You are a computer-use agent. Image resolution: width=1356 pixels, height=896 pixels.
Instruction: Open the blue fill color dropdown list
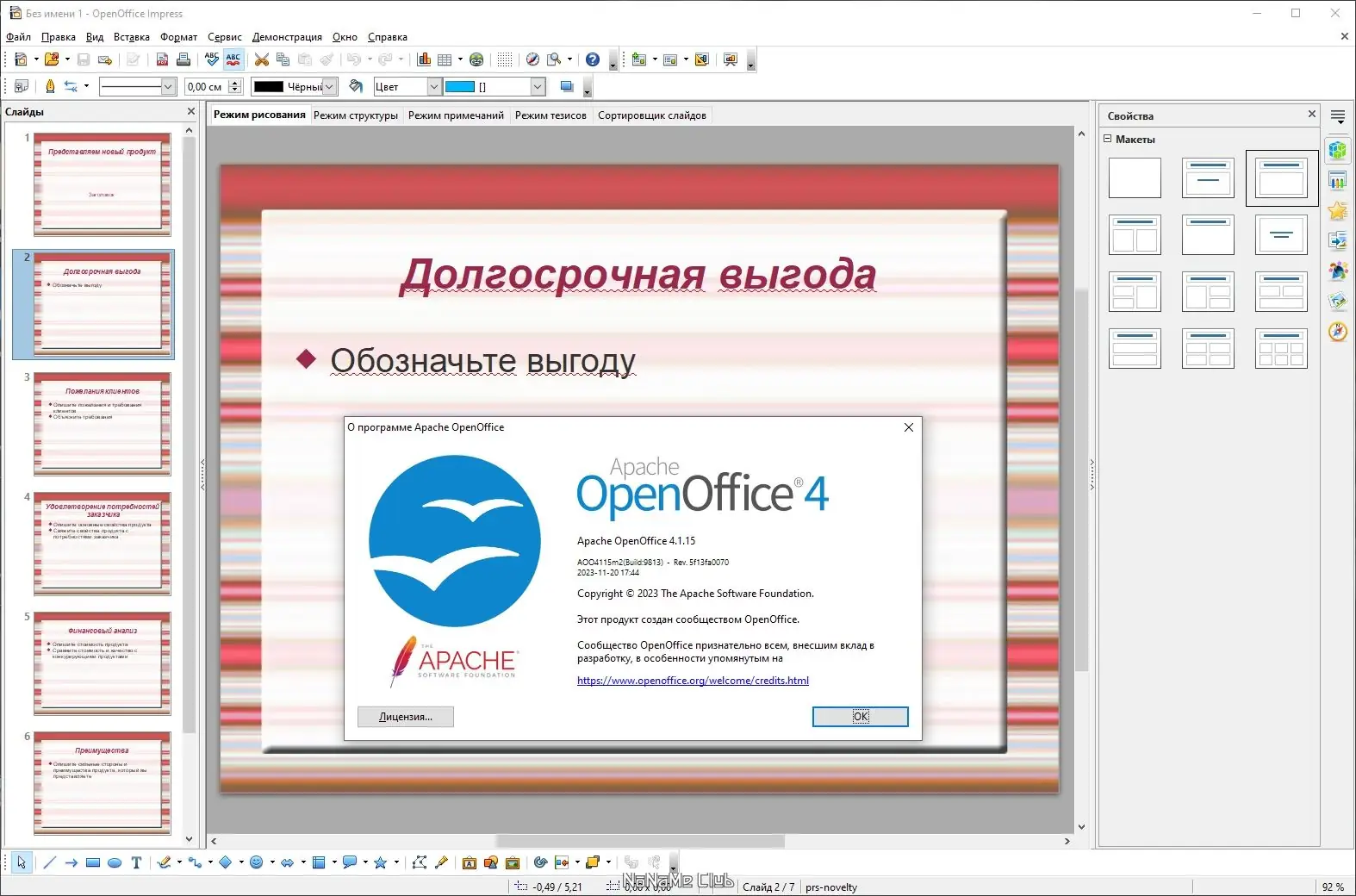point(538,86)
